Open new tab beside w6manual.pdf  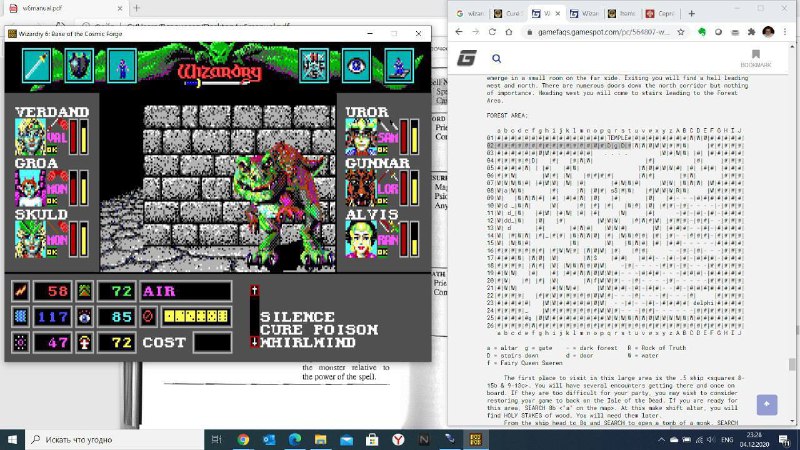136,8
